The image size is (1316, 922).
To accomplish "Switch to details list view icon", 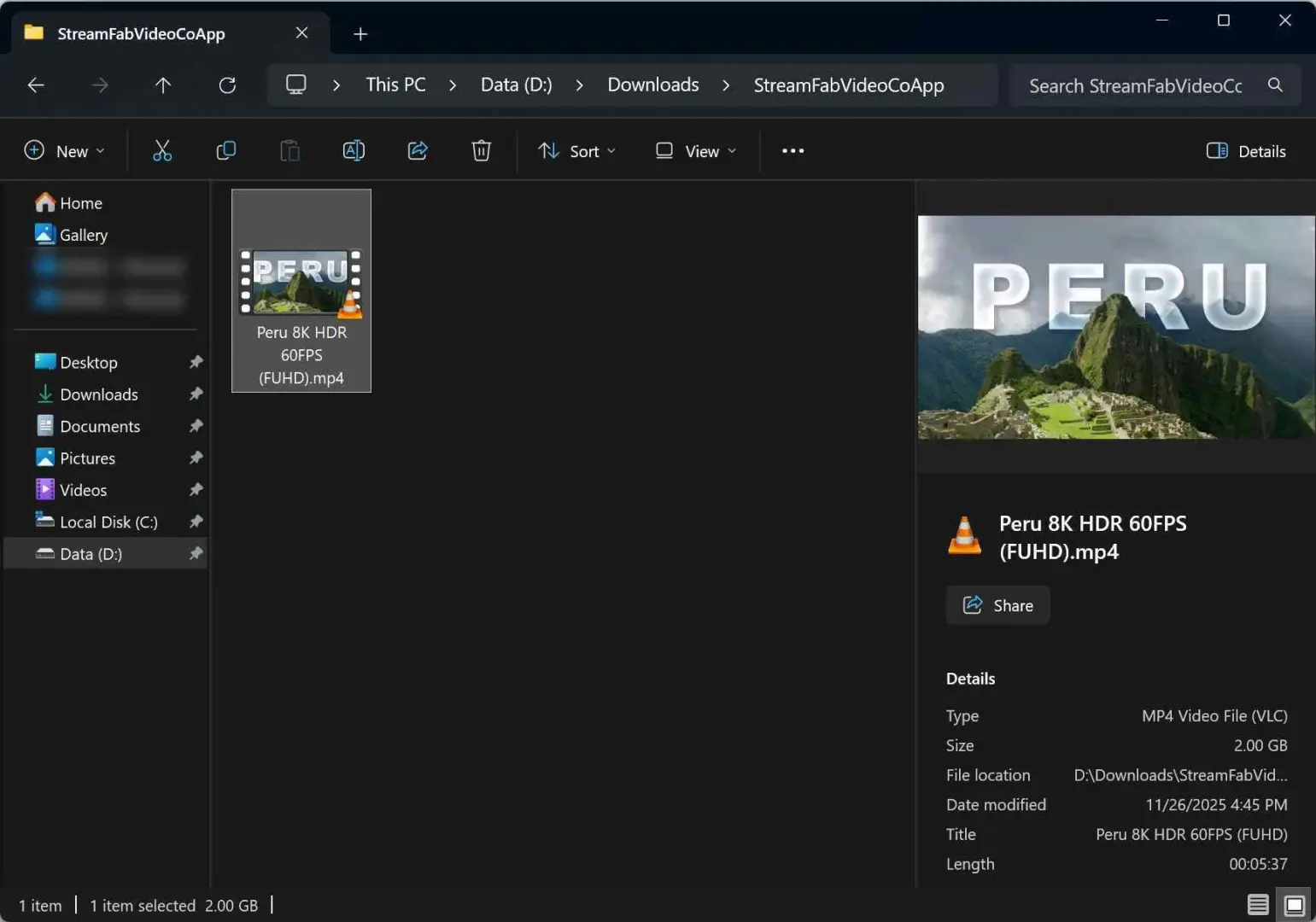I will coord(1257,904).
